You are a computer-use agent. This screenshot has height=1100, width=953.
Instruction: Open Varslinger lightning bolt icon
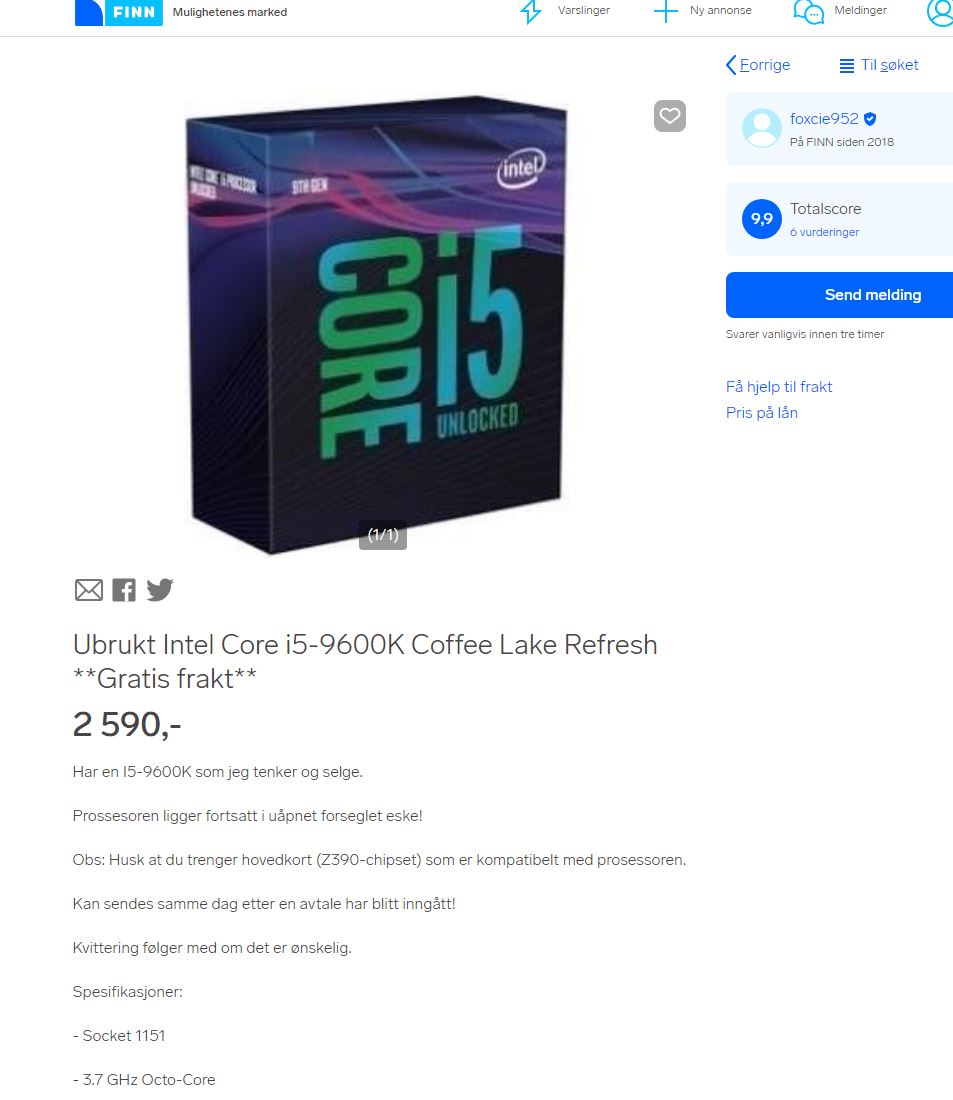531,11
